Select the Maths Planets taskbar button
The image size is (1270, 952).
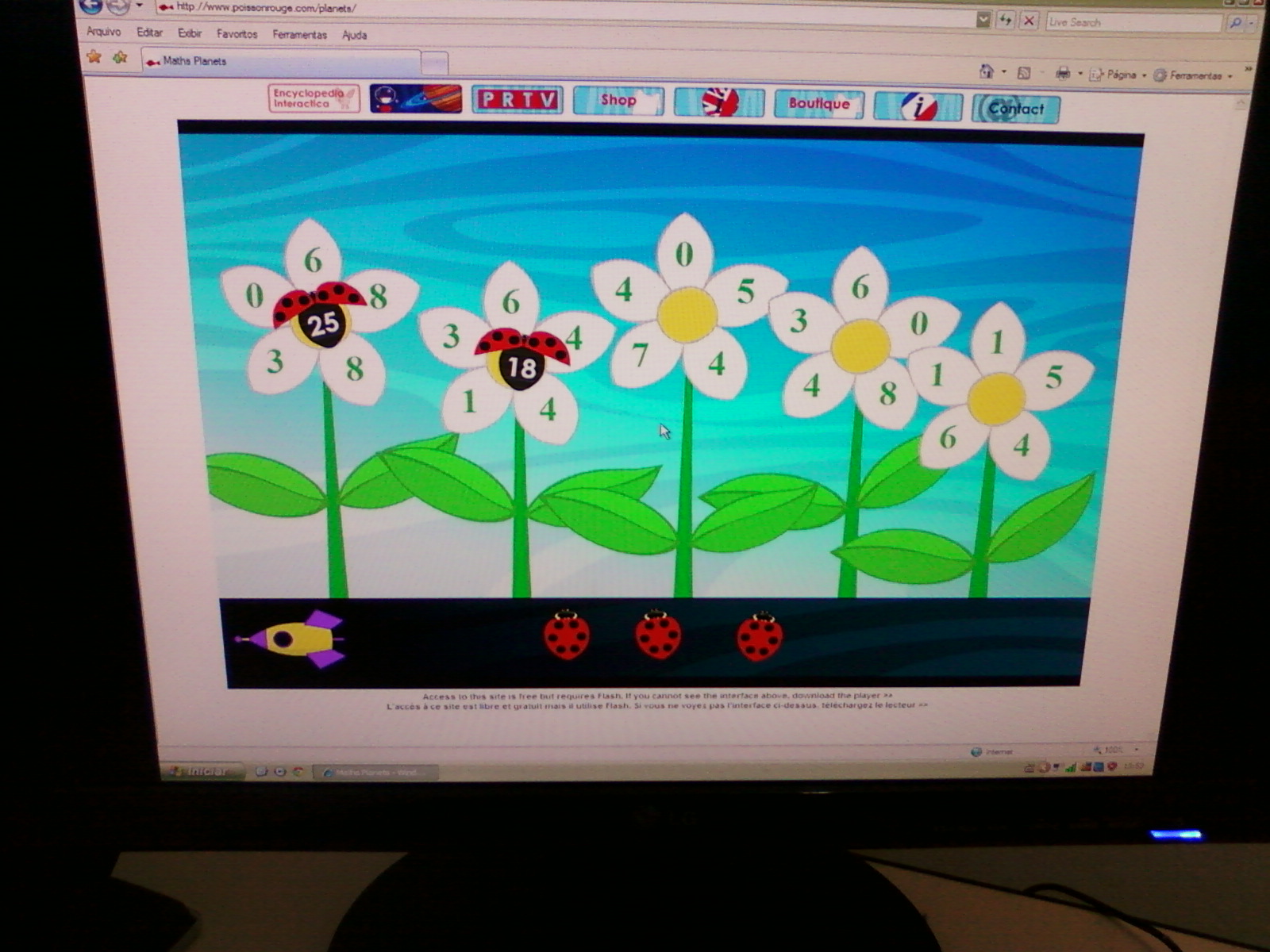click(x=376, y=773)
